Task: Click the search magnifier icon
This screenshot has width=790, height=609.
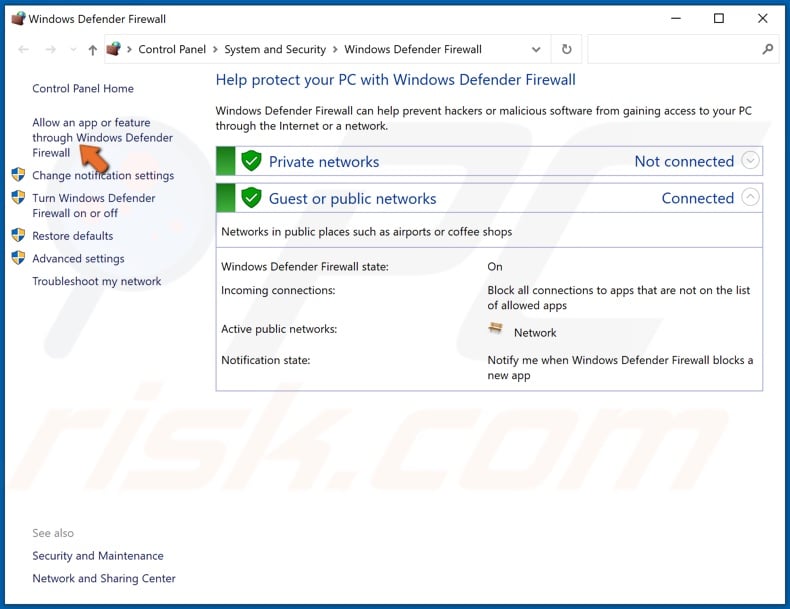Action: pyautogui.click(x=768, y=49)
